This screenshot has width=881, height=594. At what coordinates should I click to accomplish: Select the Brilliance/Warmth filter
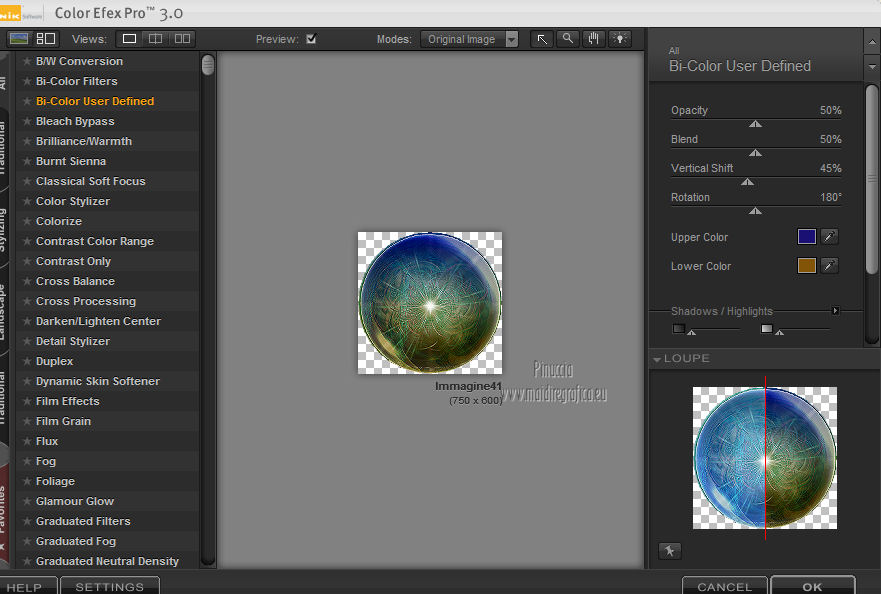[x=84, y=141]
